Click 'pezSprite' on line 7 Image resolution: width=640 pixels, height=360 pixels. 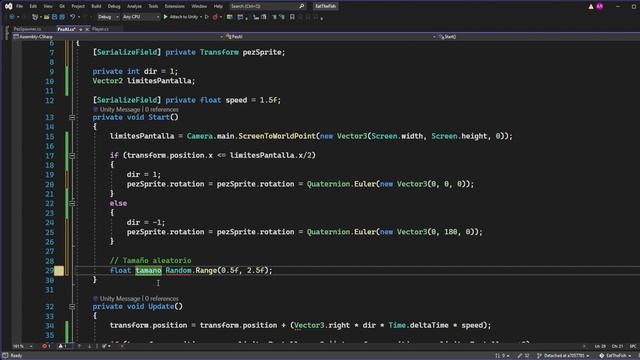pos(262,52)
